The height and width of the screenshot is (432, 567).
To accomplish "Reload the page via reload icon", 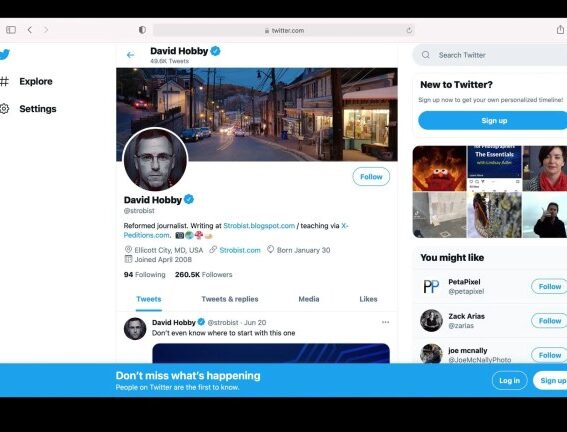I will point(409,30).
